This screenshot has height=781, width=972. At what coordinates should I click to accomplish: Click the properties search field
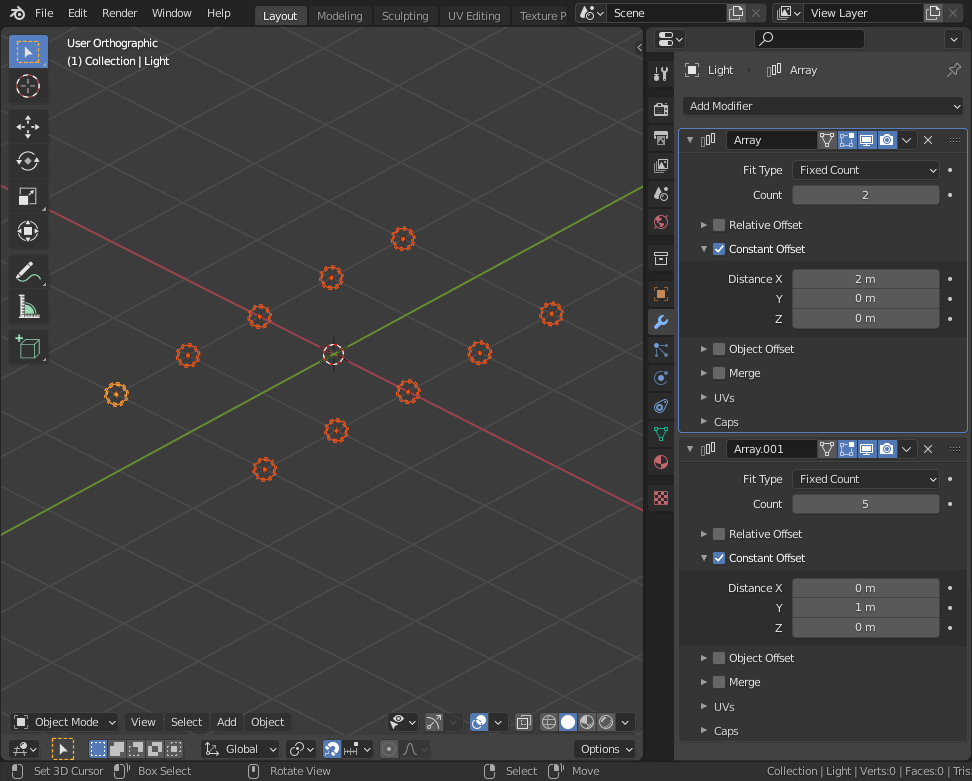[810, 39]
